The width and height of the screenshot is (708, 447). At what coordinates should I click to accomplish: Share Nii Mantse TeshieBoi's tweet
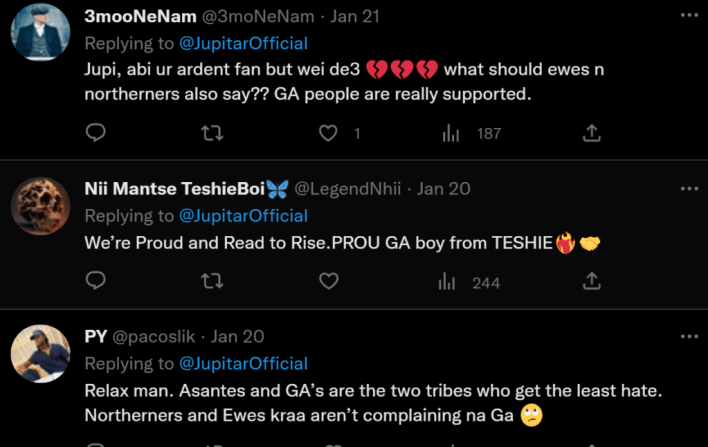click(591, 282)
